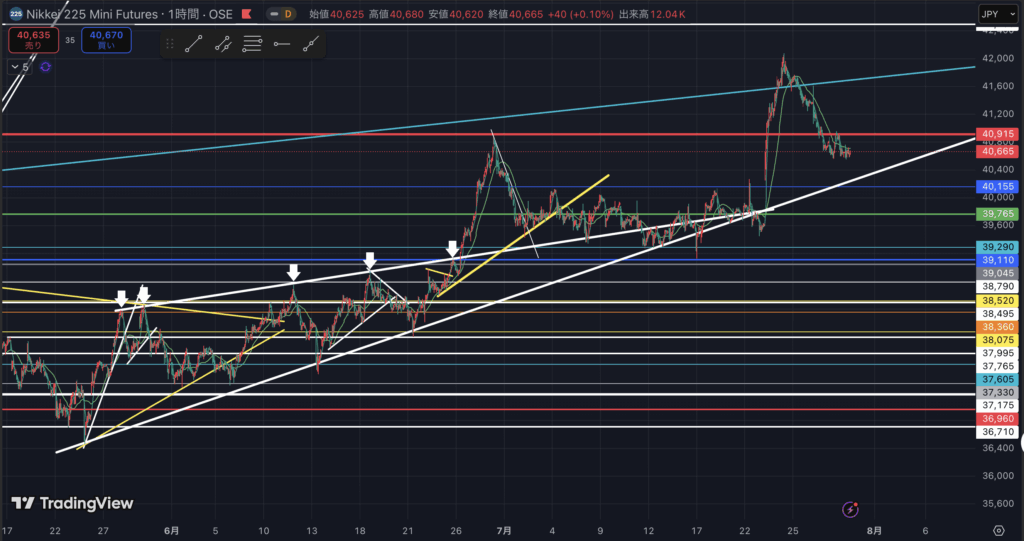Click the 8月 date label on time axis
Viewport: 1024px width, 541px height.
click(x=874, y=531)
